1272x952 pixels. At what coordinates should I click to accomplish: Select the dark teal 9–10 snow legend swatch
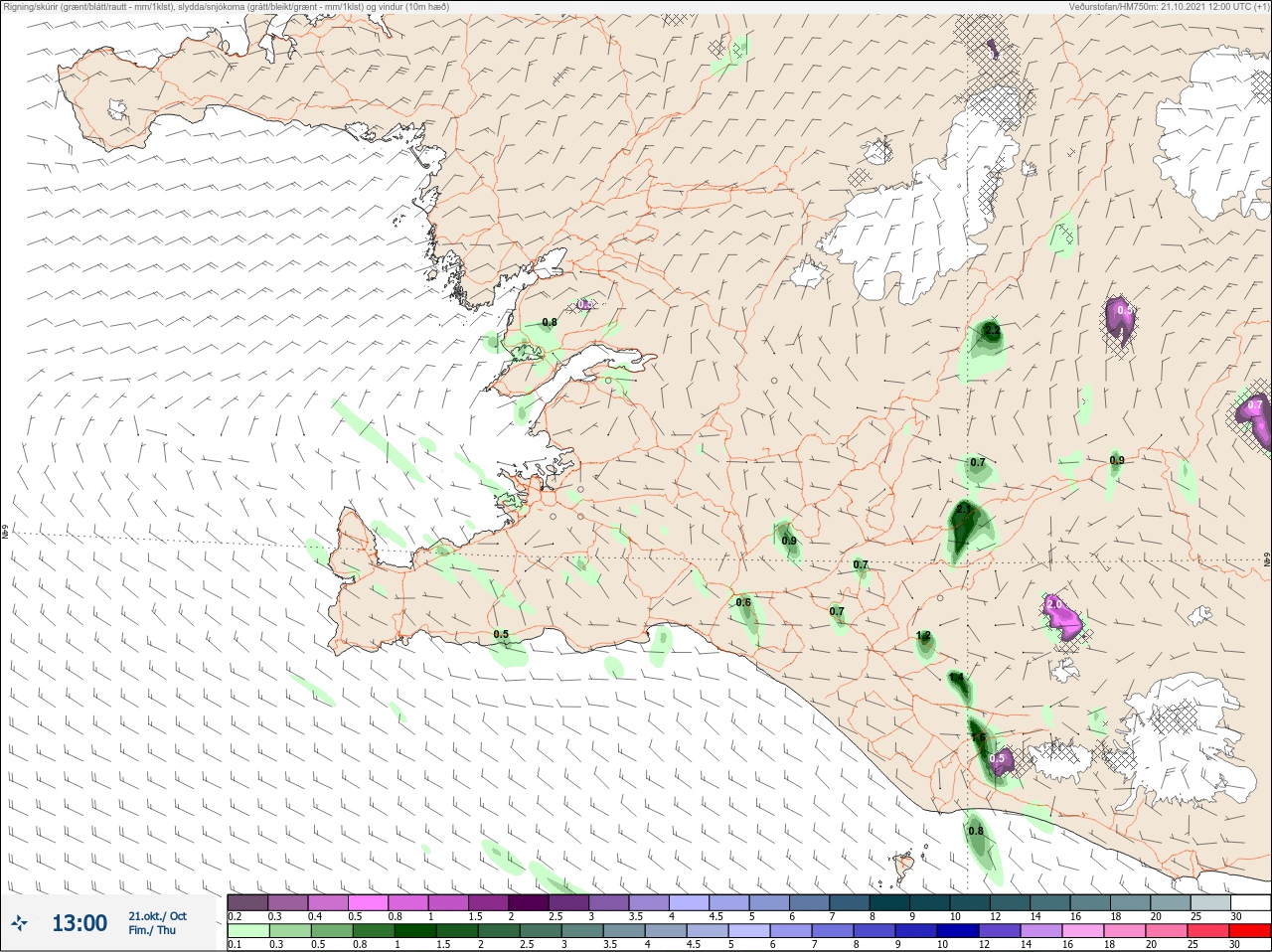[x=929, y=902]
